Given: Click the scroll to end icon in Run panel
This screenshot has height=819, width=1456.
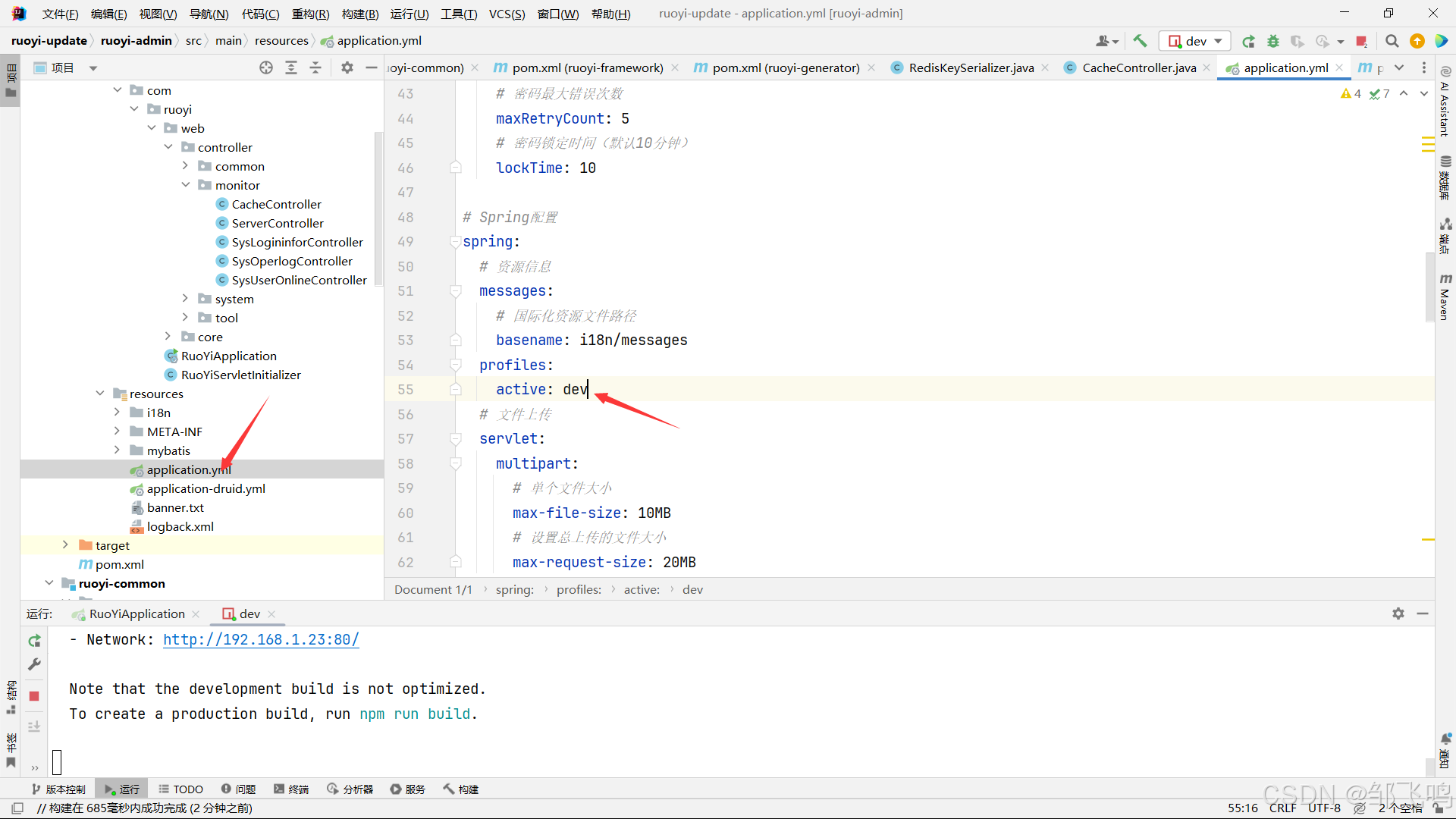Looking at the screenshot, I should (34, 727).
